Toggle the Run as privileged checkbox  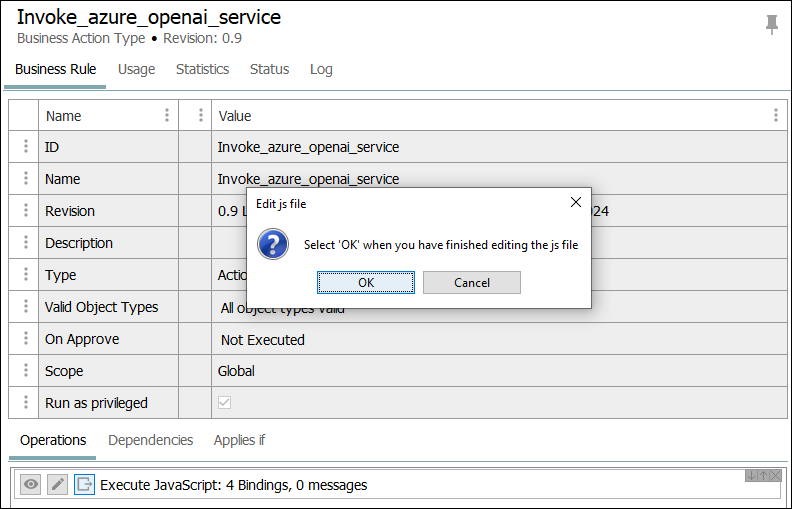(225, 403)
